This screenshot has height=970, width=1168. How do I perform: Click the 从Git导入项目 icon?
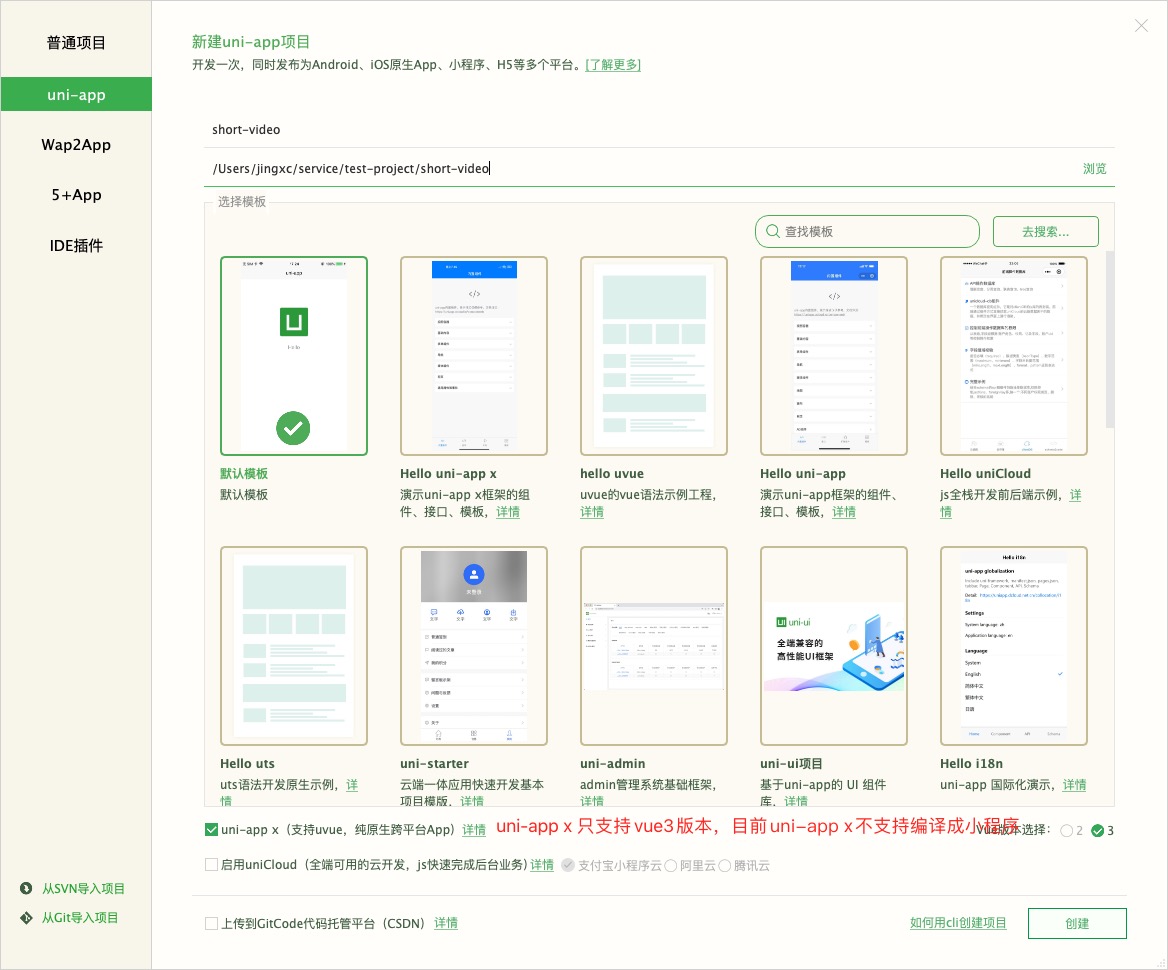click(x=26, y=918)
